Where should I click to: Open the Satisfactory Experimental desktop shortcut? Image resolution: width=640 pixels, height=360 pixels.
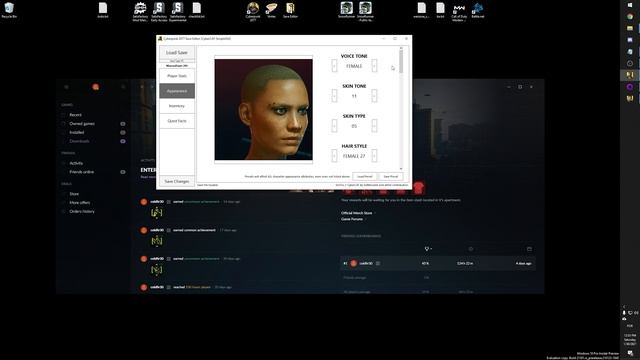(x=178, y=11)
